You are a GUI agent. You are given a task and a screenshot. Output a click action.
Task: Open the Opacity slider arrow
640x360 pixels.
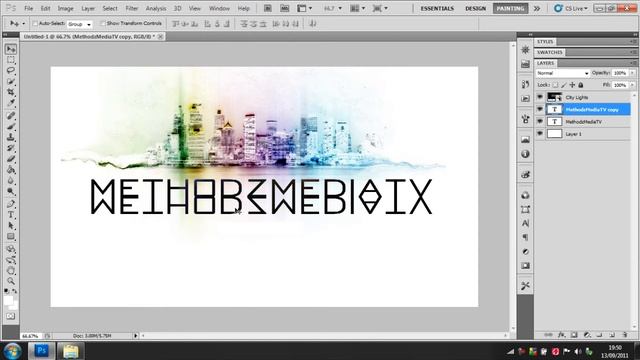click(633, 73)
